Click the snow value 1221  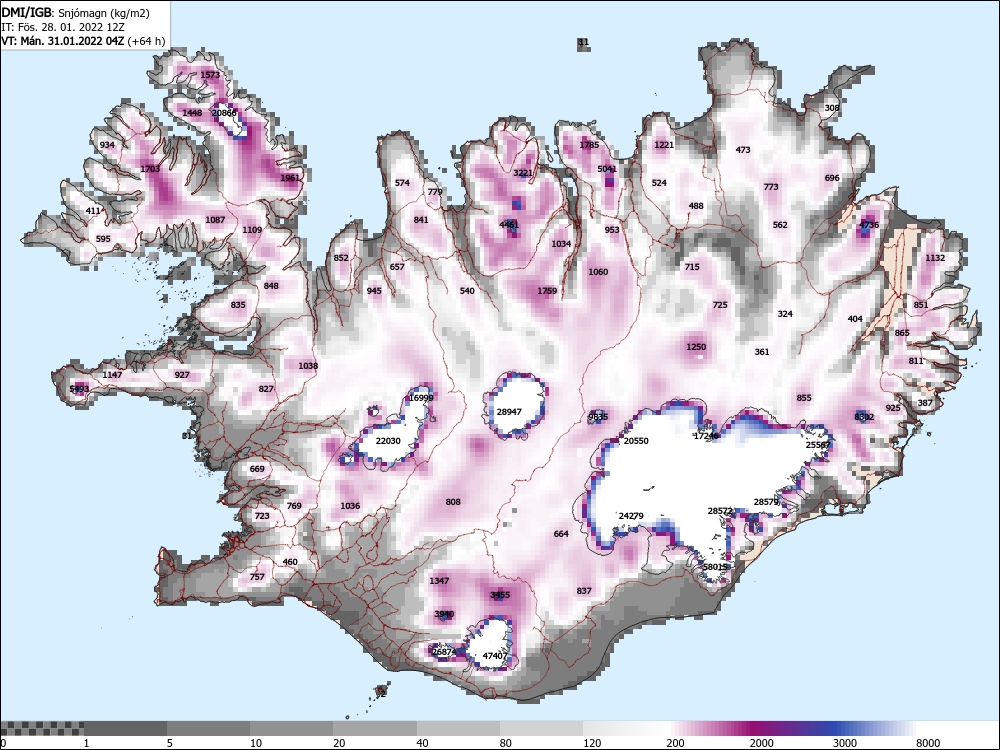pos(664,145)
